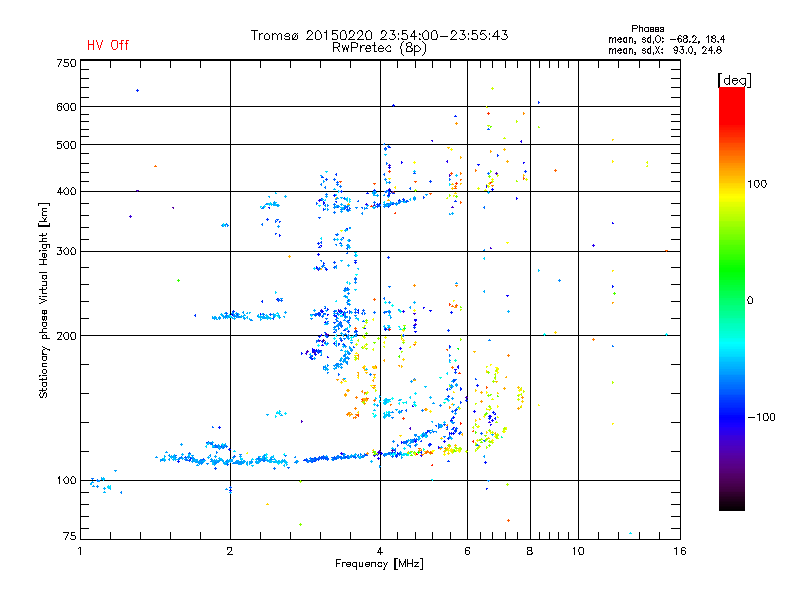Click the colorbar tick label '0'
Image resolution: width=800 pixels, height=600 pixels.
[750, 301]
